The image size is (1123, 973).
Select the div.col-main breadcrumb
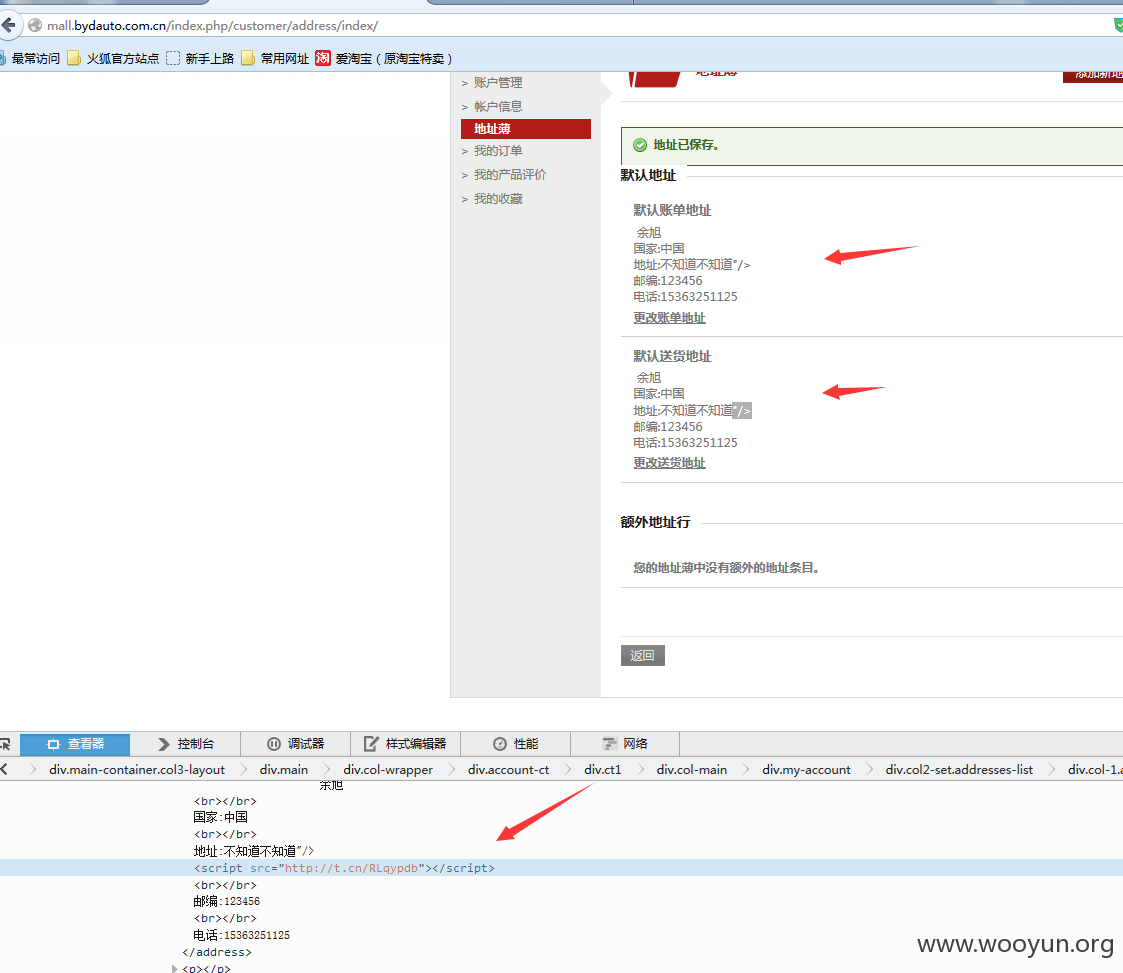coord(692,770)
